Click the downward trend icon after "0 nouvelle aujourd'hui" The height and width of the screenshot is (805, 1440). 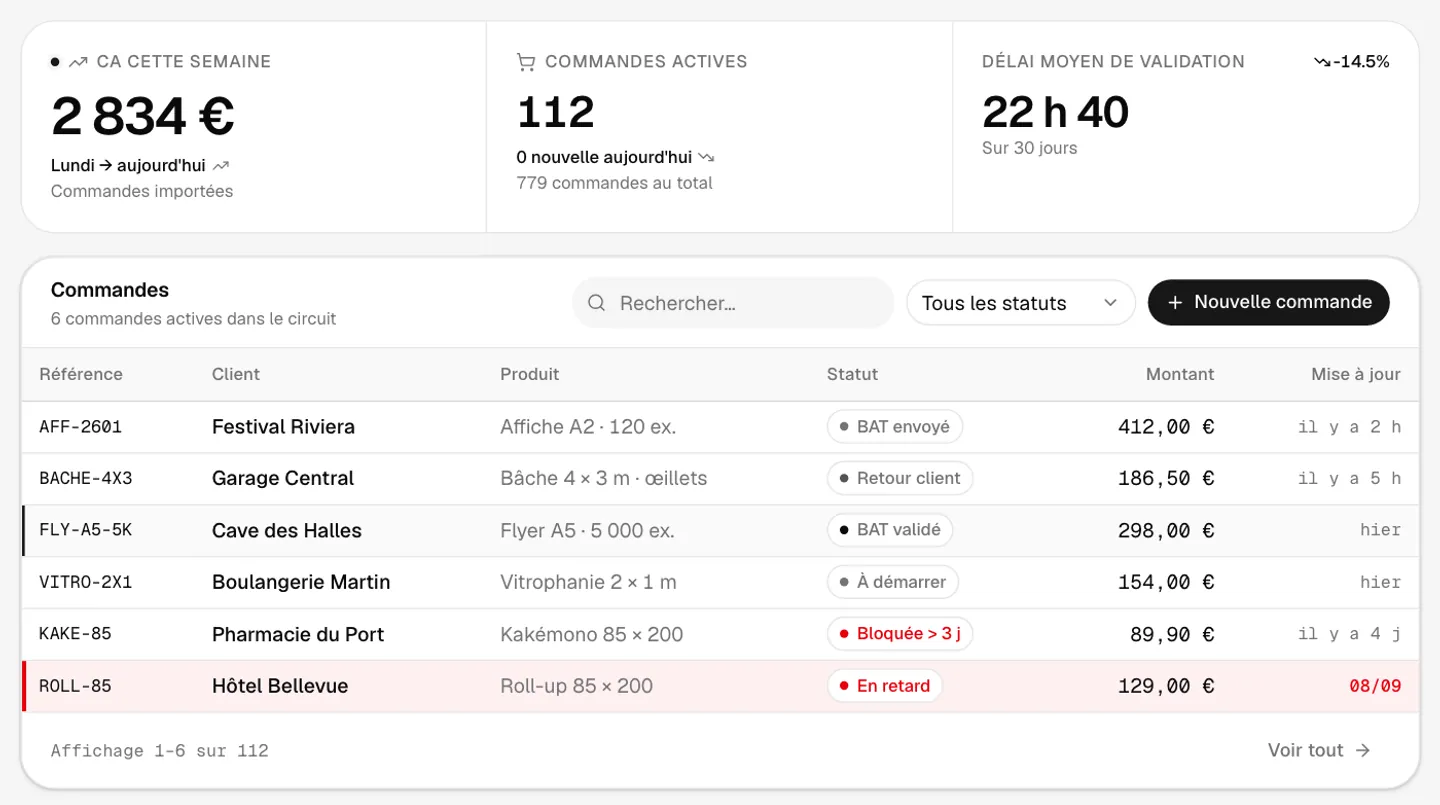[707, 157]
